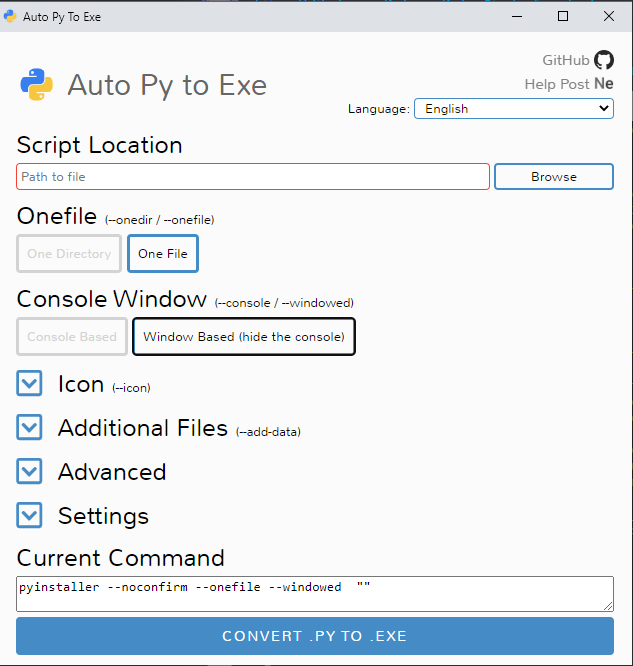Click inside the Current Command text area
The width and height of the screenshot is (633, 666).
pos(315,594)
